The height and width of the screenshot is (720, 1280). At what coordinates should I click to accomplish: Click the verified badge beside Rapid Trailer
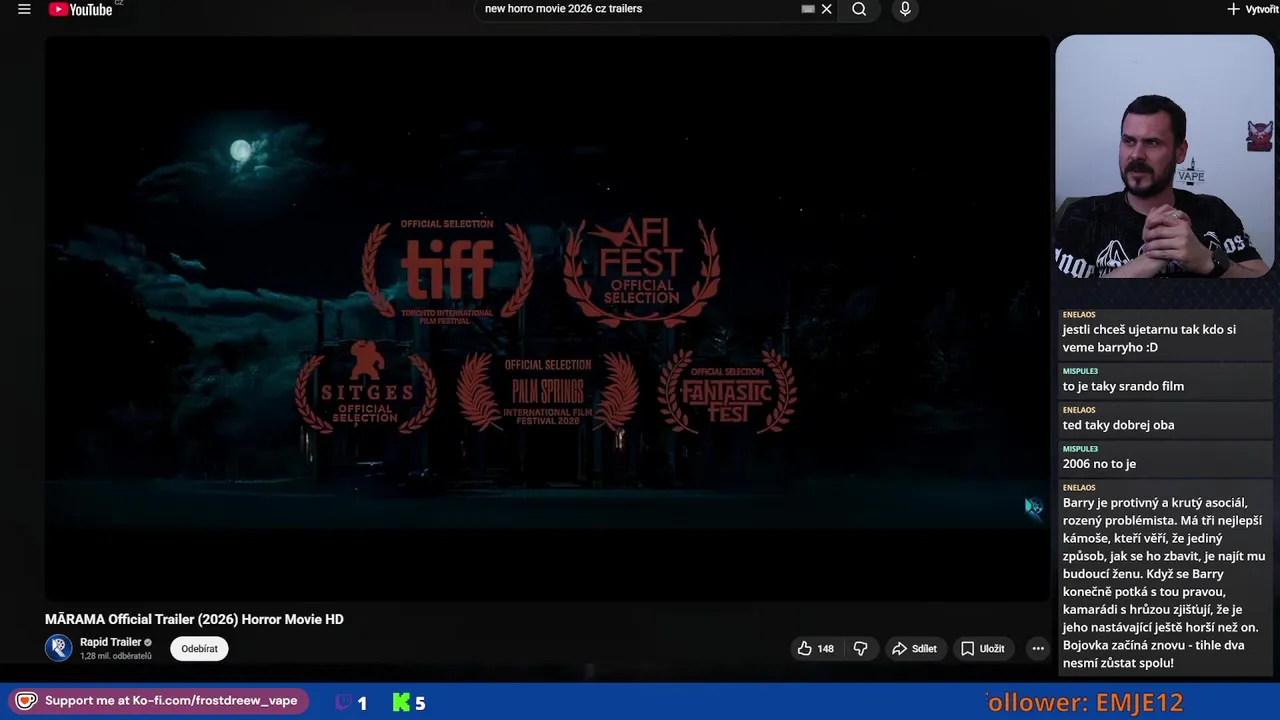pyautogui.click(x=148, y=643)
